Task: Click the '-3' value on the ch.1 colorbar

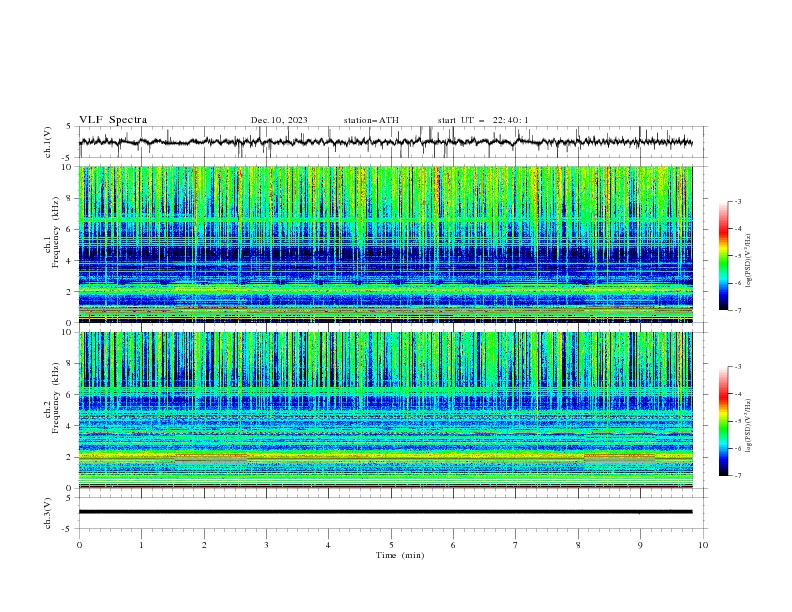Action: pyautogui.click(x=737, y=201)
